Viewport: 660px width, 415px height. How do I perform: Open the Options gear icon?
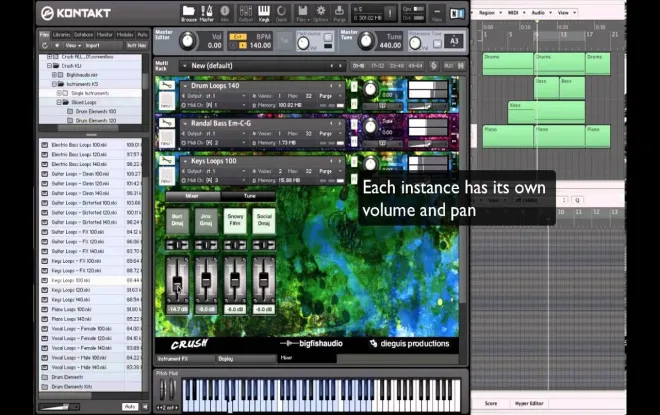[321, 13]
